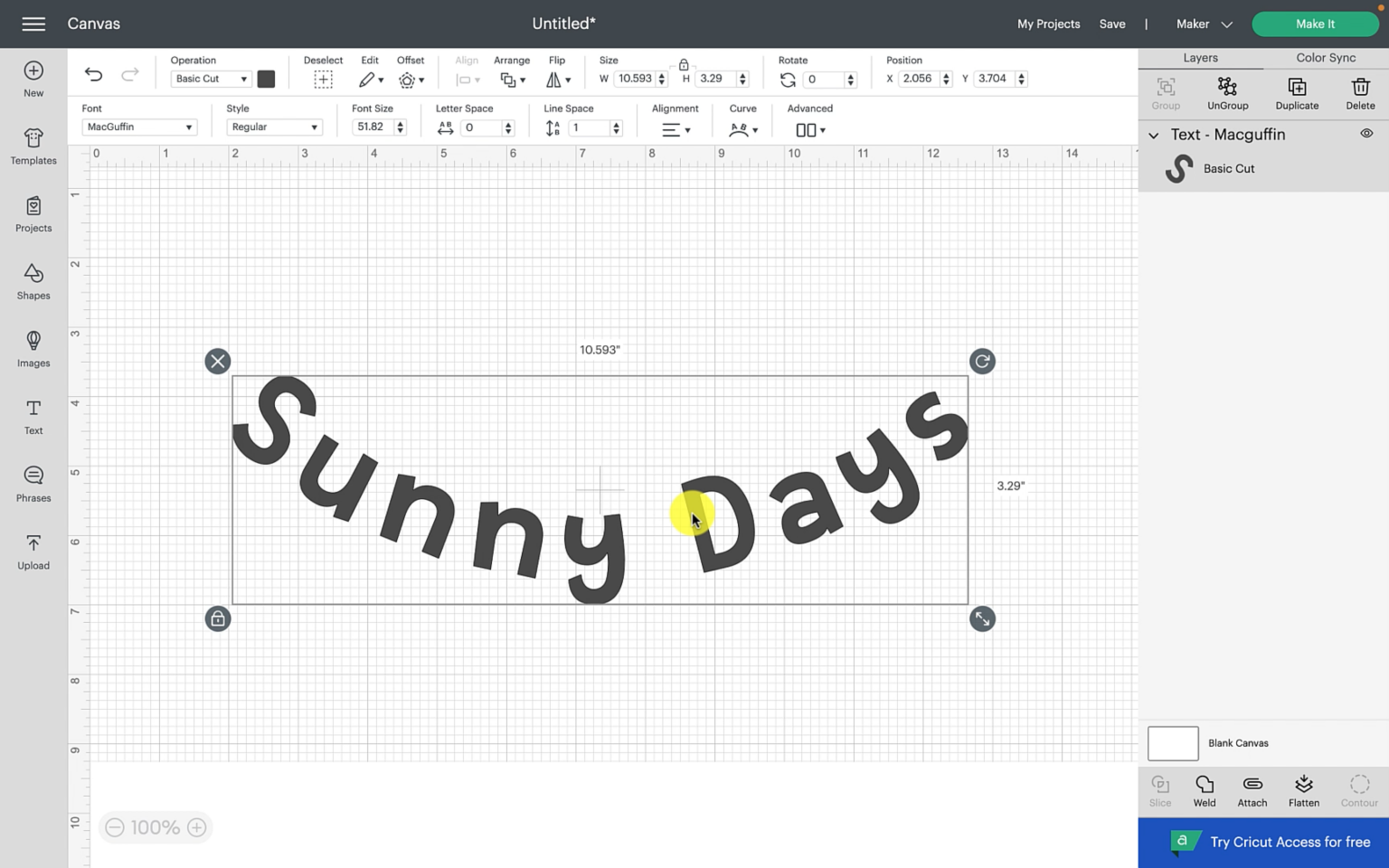
Task: Click the Rotate icon in toolbar
Action: 788,80
